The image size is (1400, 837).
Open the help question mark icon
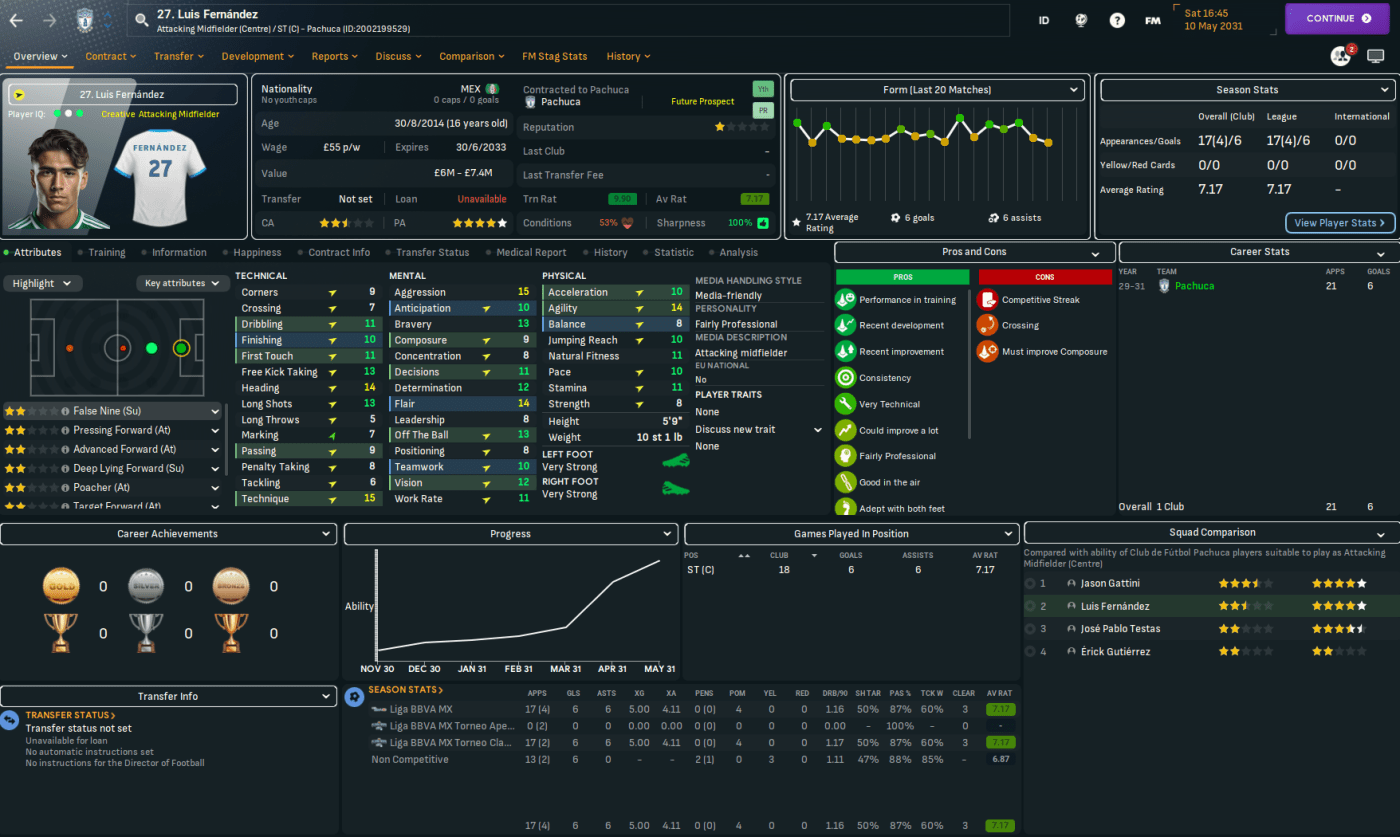[x=1117, y=19]
